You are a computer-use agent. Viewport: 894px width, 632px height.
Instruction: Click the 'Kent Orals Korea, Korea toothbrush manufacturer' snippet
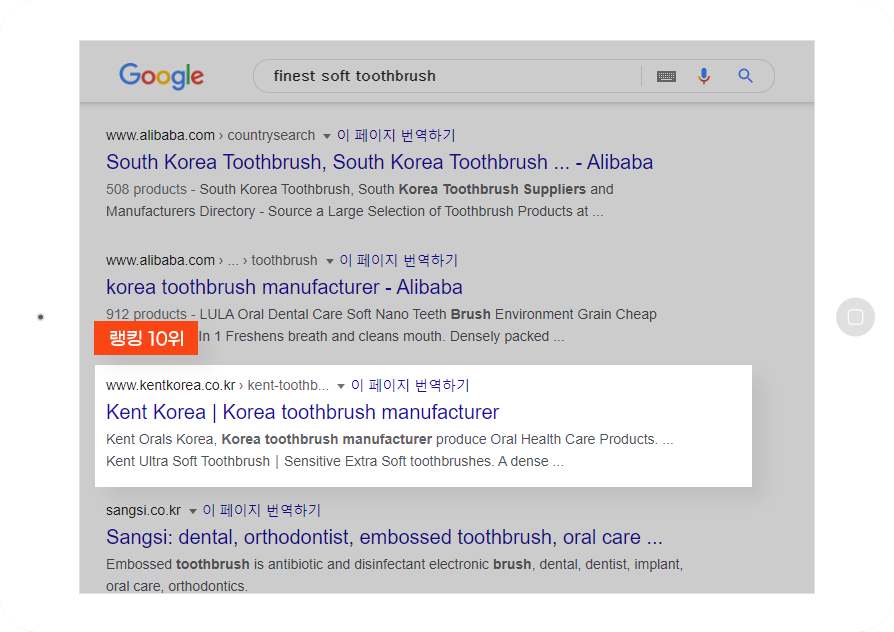point(389,439)
